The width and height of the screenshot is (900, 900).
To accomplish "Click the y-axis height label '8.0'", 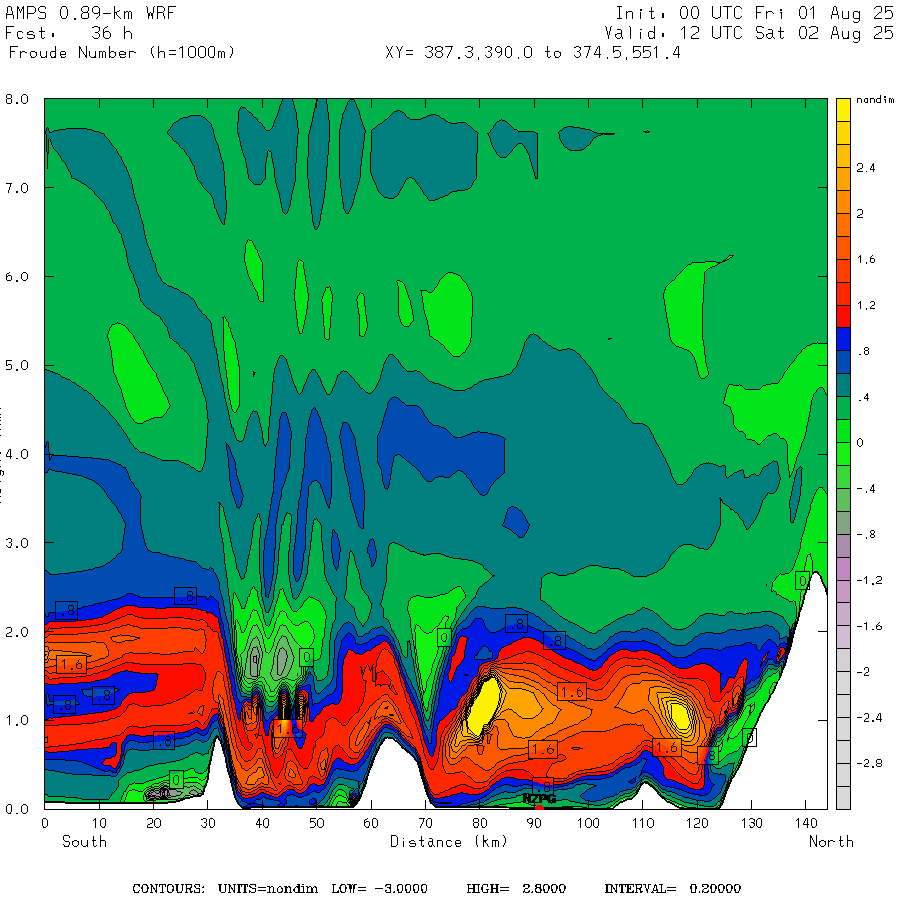I will tap(17, 99).
